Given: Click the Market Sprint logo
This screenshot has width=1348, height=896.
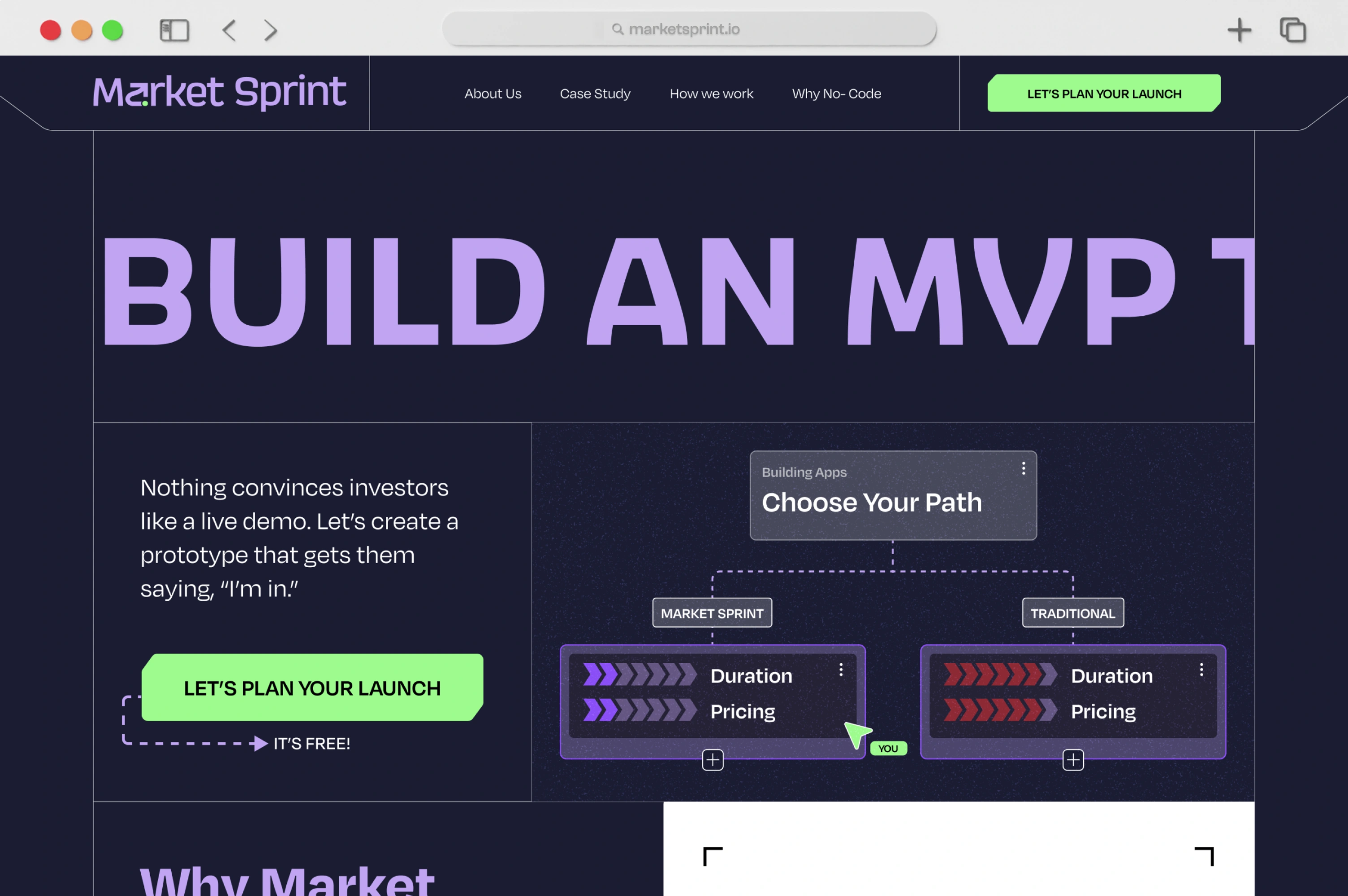Looking at the screenshot, I should click(x=220, y=92).
